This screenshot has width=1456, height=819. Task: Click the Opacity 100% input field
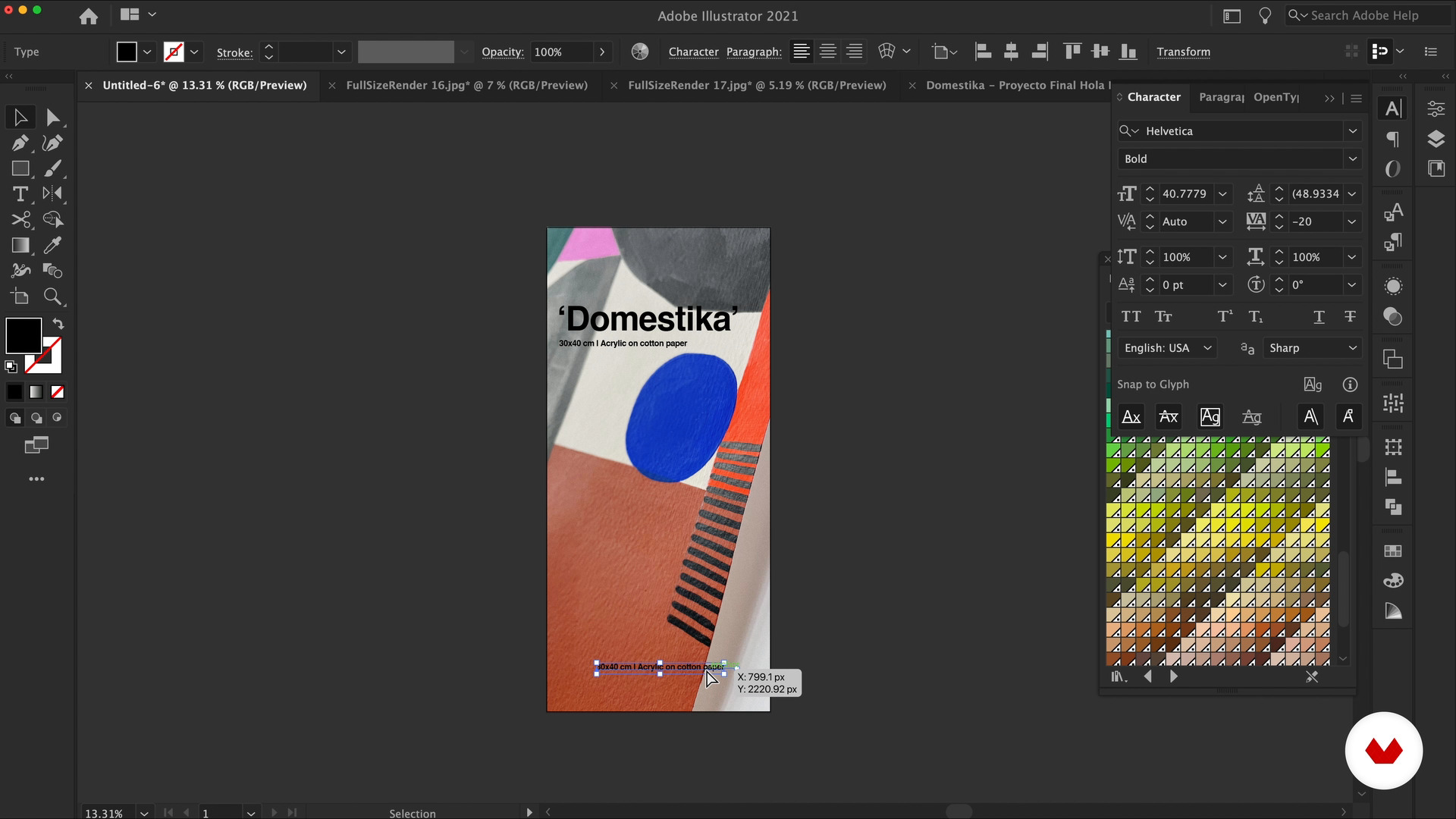tap(561, 52)
